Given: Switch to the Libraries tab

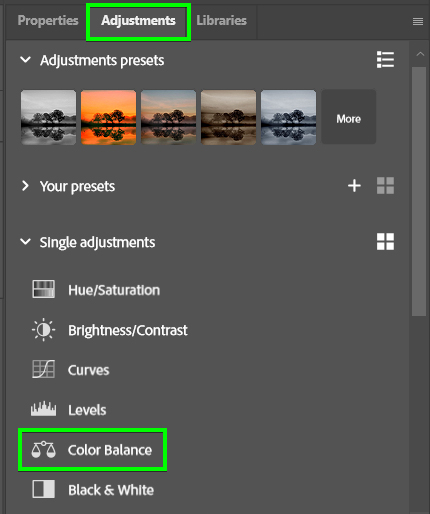Looking at the screenshot, I should (x=221, y=21).
